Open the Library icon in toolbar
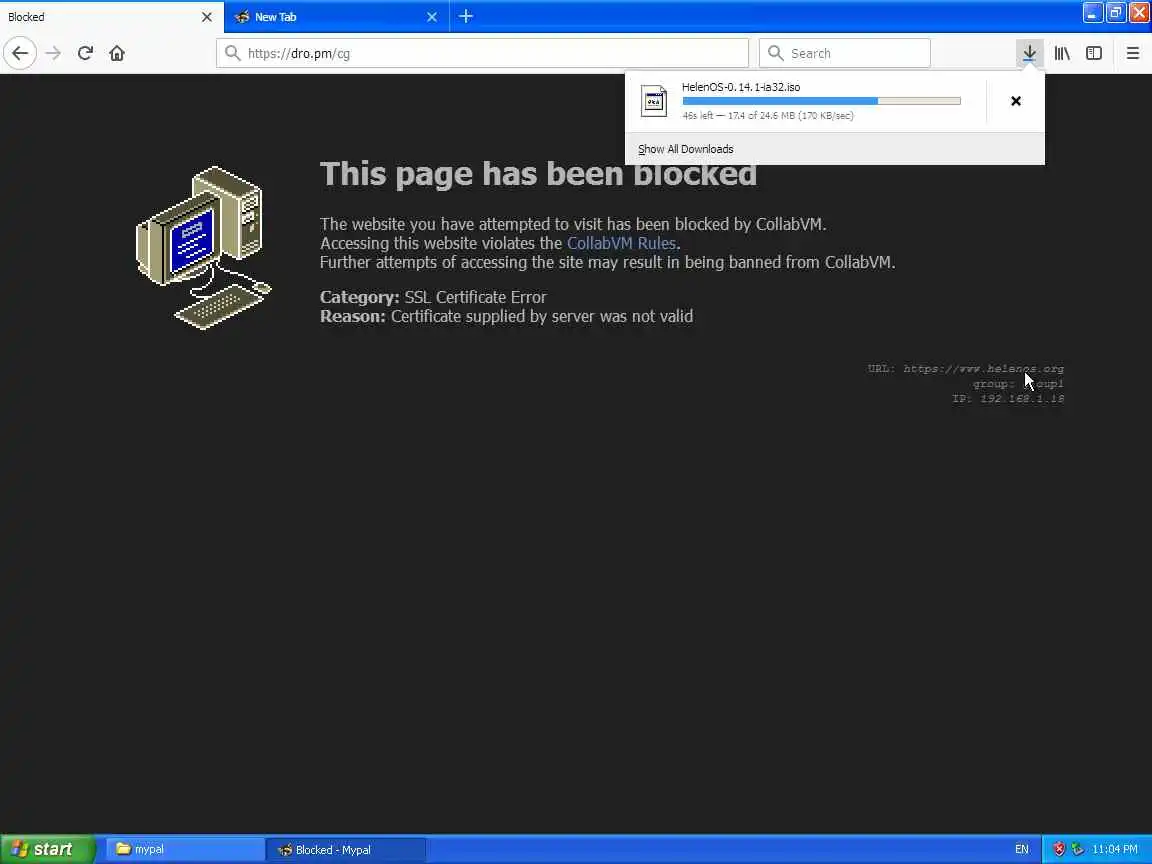The height and width of the screenshot is (864, 1152). 1062,53
